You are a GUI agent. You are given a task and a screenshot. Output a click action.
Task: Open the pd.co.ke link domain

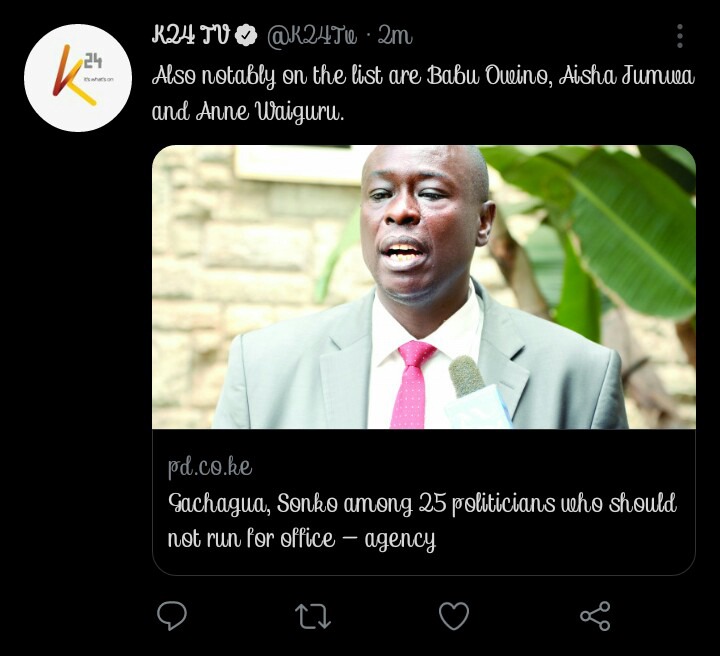point(210,467)
